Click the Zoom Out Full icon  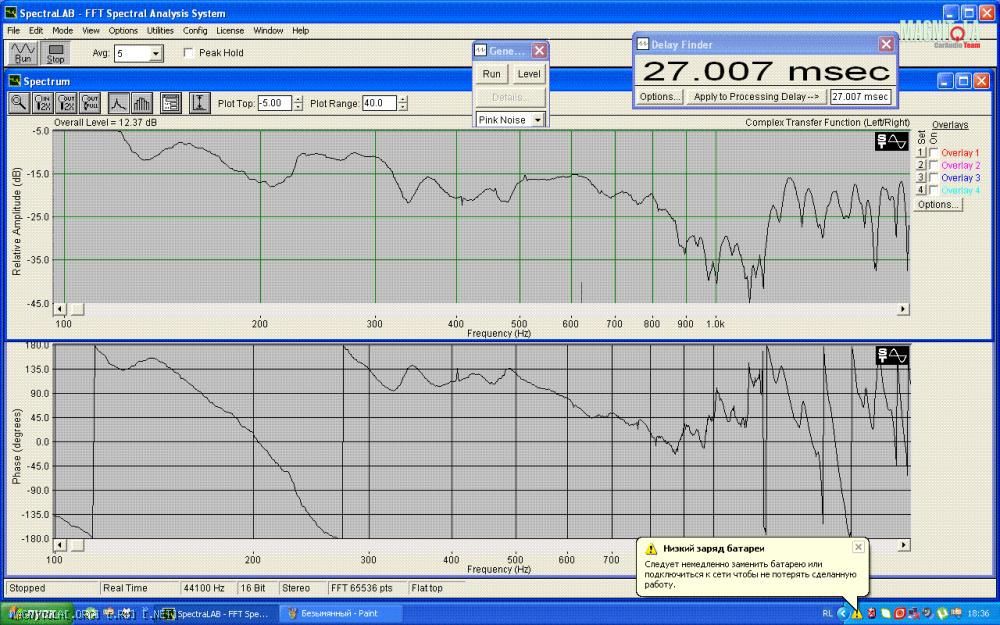coord(91,103)
